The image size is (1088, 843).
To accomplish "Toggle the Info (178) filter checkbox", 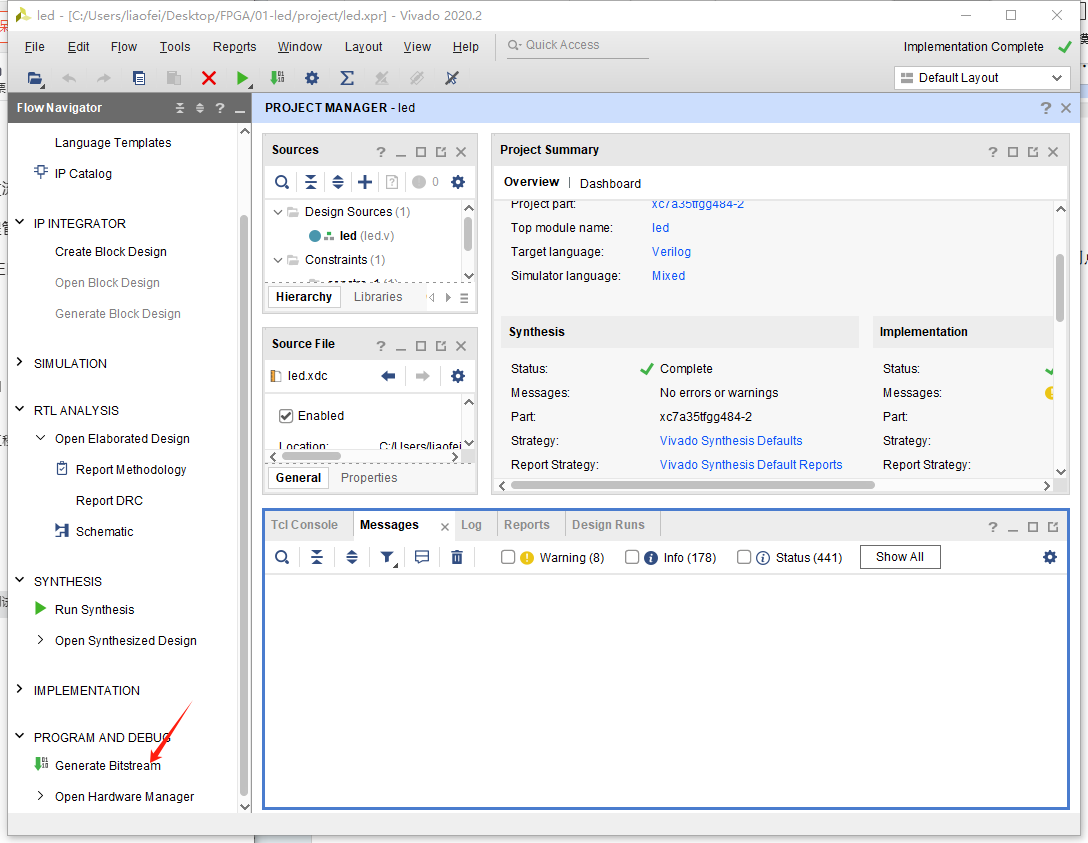I will click(x=631, y=557).
